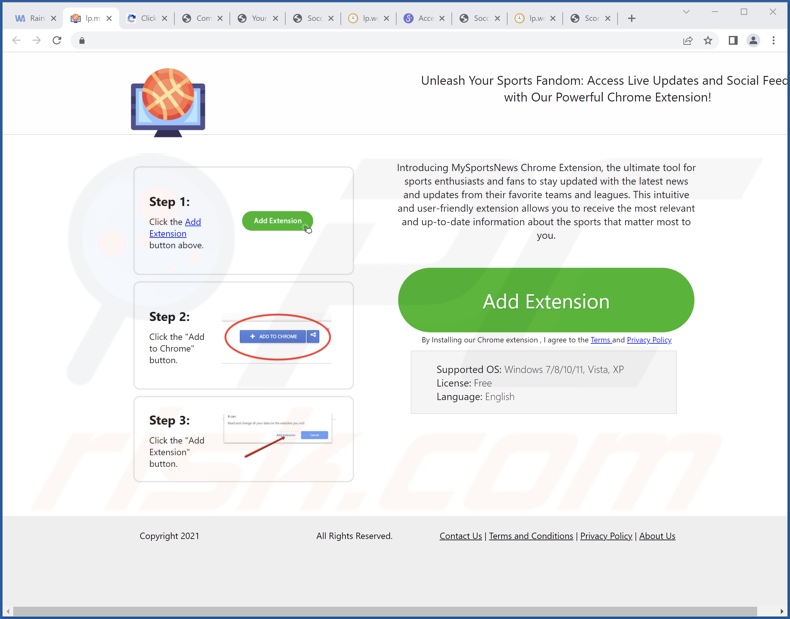Maximize the browser window
This screenshot has width=790, height=619.
tap(744, 12)
